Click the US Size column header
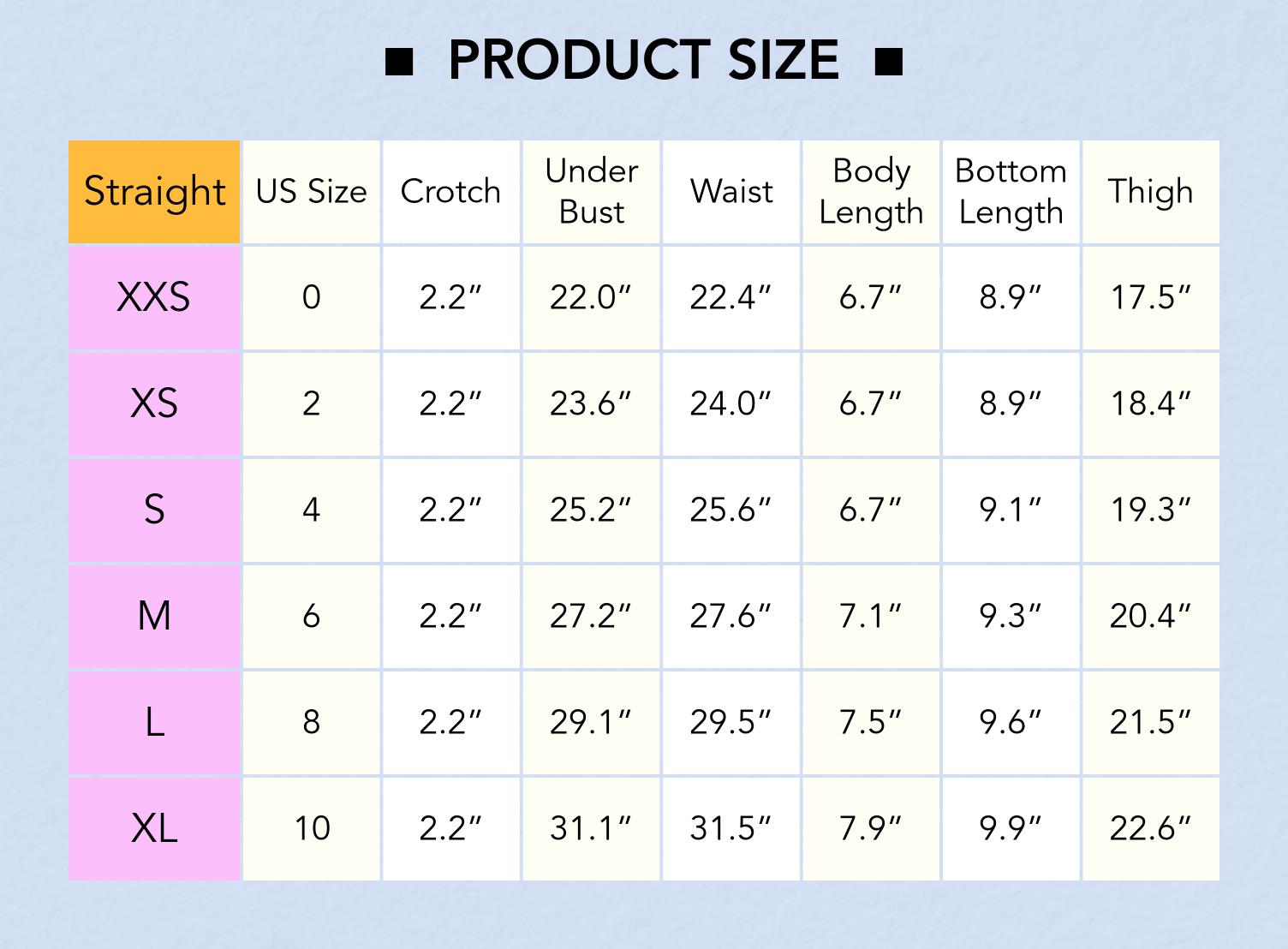Viewport: 1288px width, 949px height. click(311, 192)
